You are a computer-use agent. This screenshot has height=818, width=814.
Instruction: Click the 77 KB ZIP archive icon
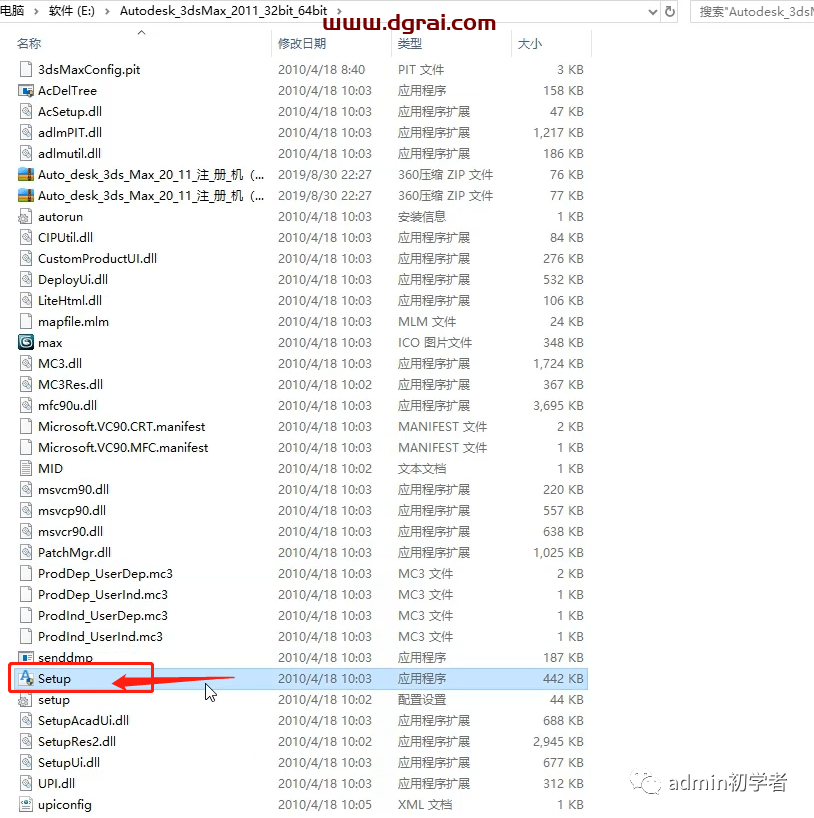tap(26, 196)
